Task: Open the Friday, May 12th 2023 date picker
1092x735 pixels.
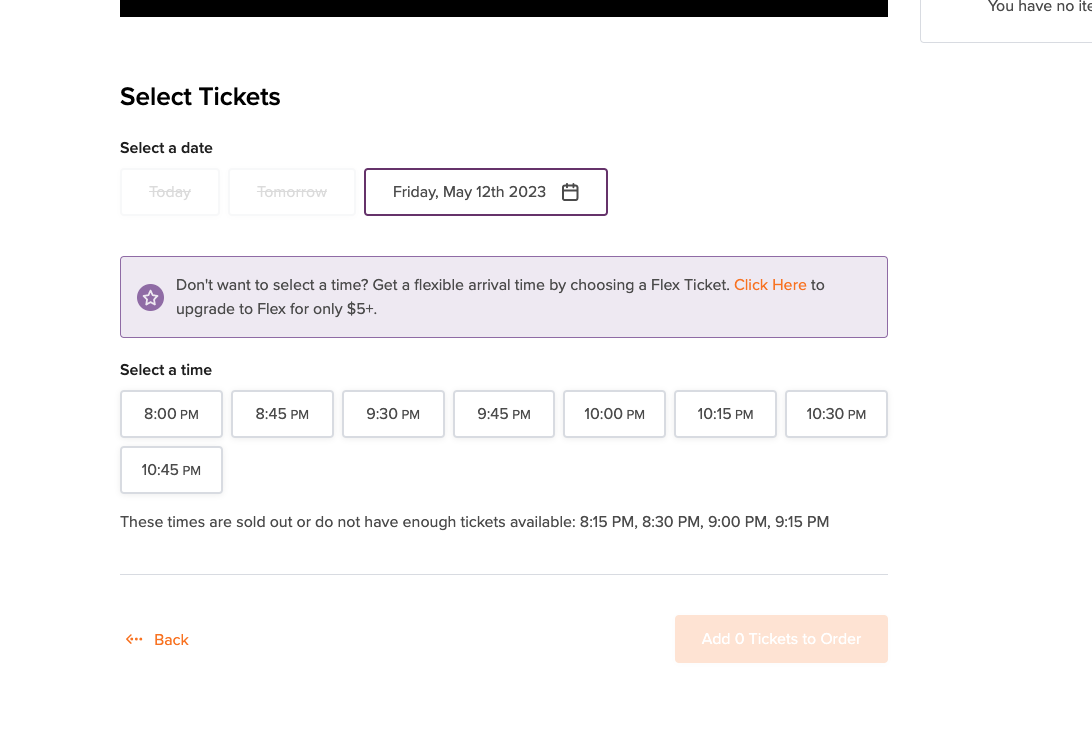Action: click(470, 192)
